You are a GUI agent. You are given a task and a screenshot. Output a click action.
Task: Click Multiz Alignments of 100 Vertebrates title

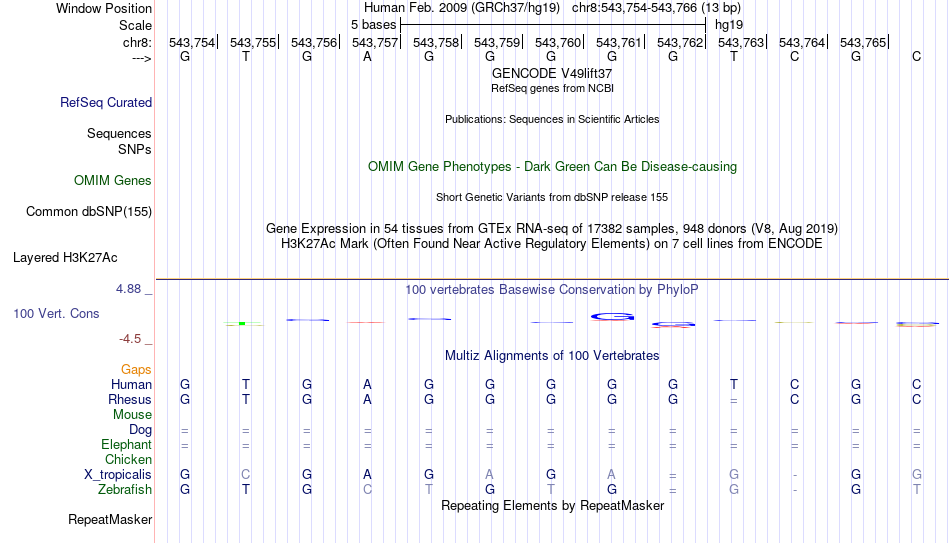click(552, 356)
